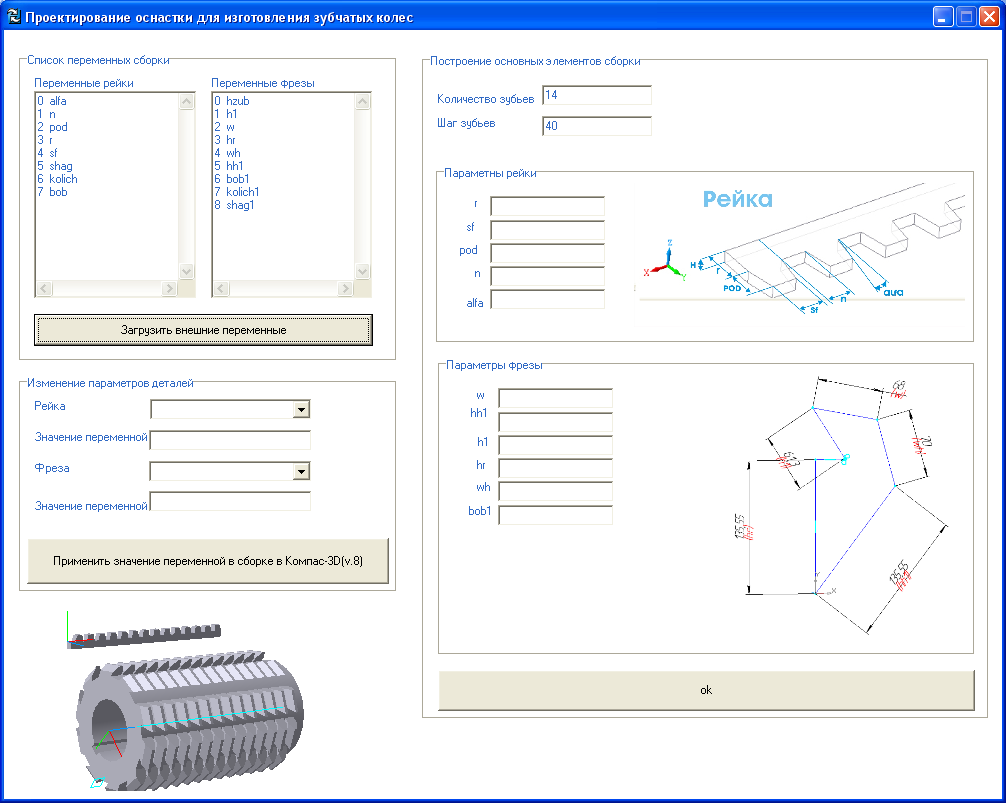
Task: Pick 'kolich1' from Переменные фрезы list
Action: (243, 192)
